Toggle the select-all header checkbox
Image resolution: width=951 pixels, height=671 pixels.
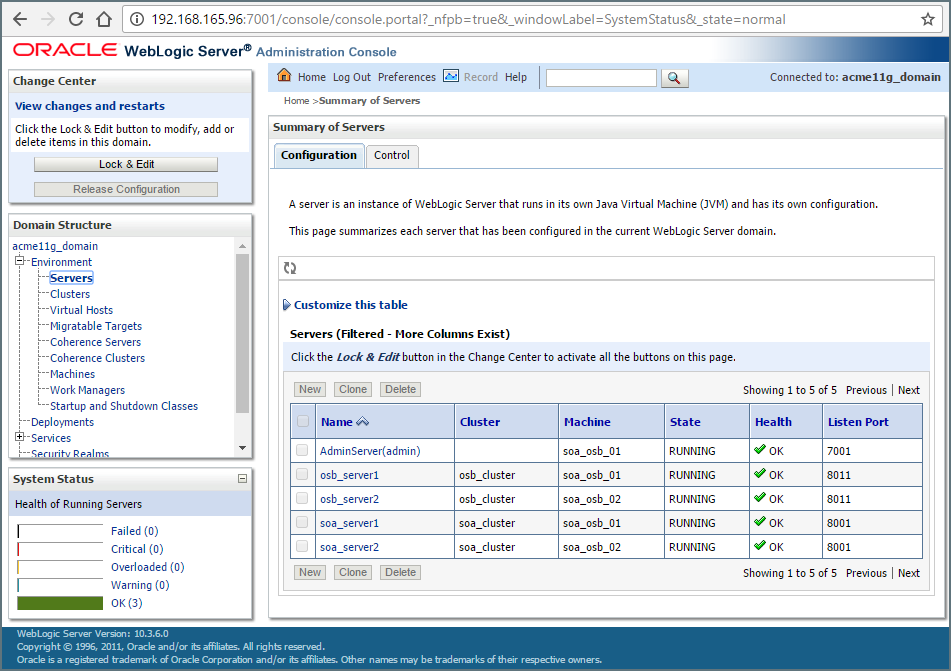pyautogui.click(x=303, y=422)
